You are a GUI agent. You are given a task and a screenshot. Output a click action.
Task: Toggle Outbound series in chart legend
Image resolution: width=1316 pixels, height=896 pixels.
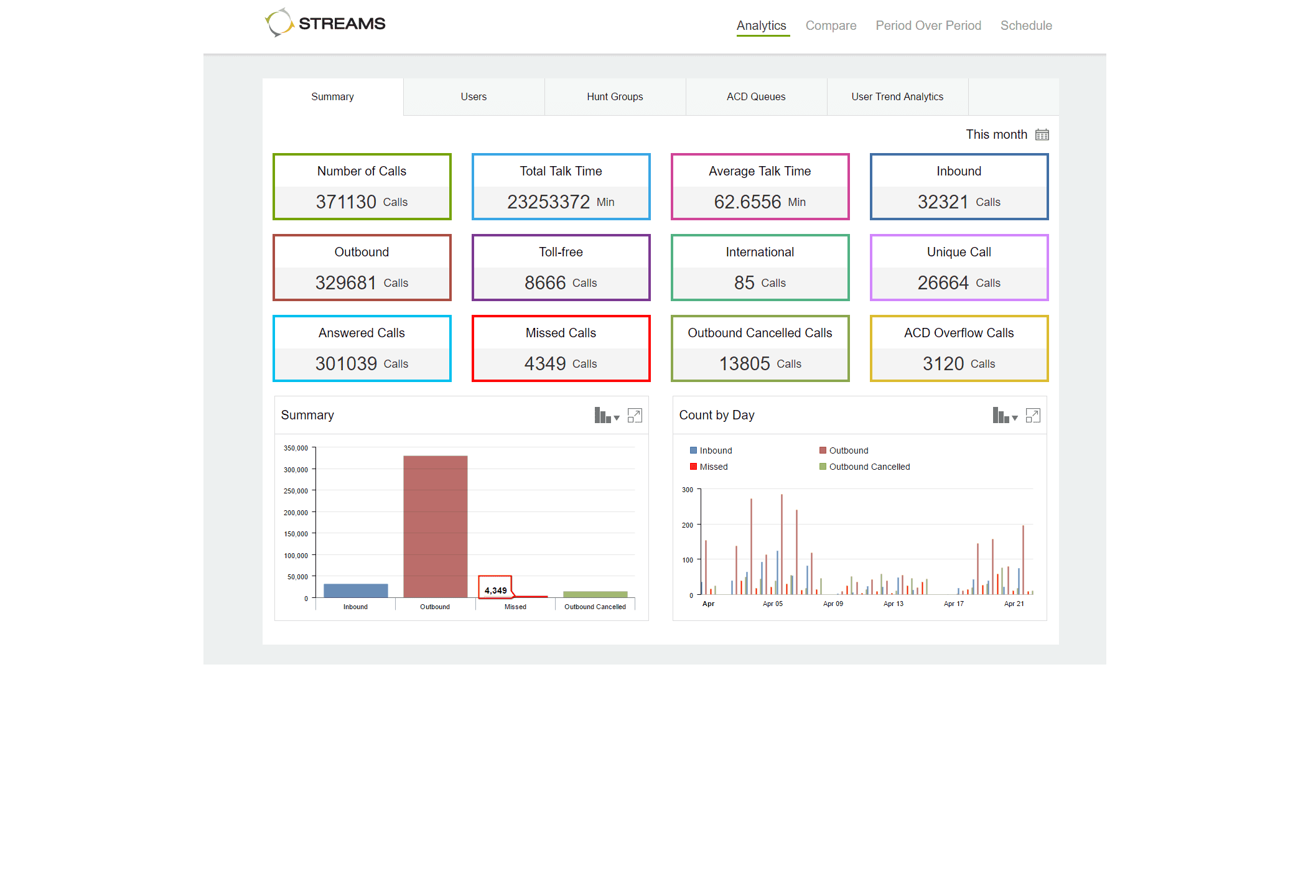point(843,450)
